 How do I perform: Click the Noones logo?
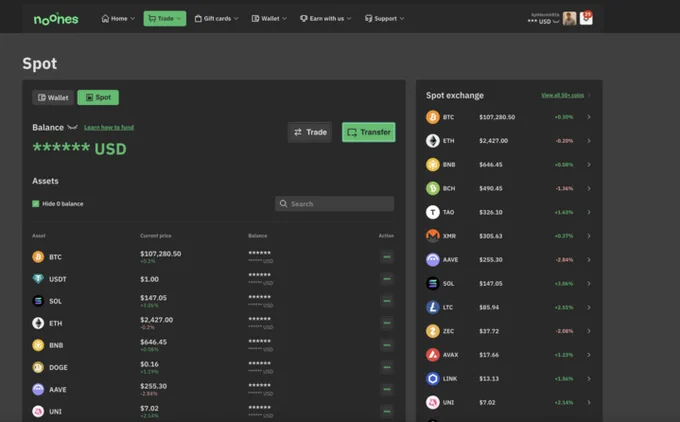click(56, 19)
